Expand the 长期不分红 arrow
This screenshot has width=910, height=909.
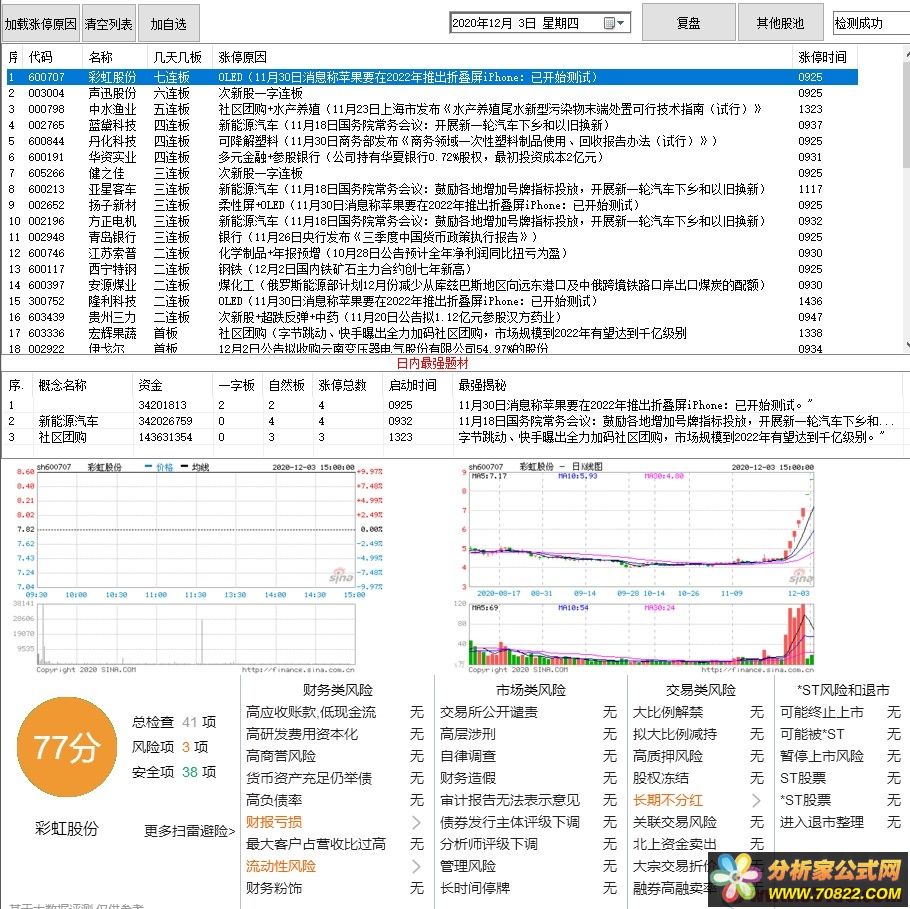756,800
